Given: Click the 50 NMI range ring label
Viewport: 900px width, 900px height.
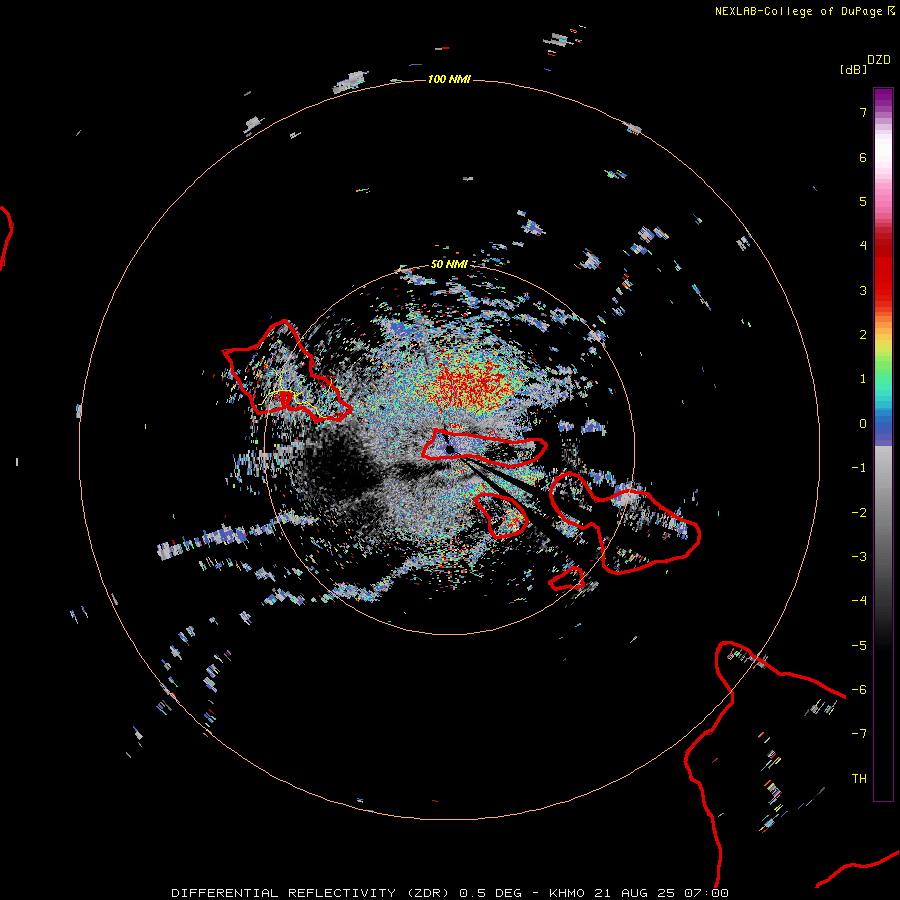Looking at the screenshot, I should (449, 264).
